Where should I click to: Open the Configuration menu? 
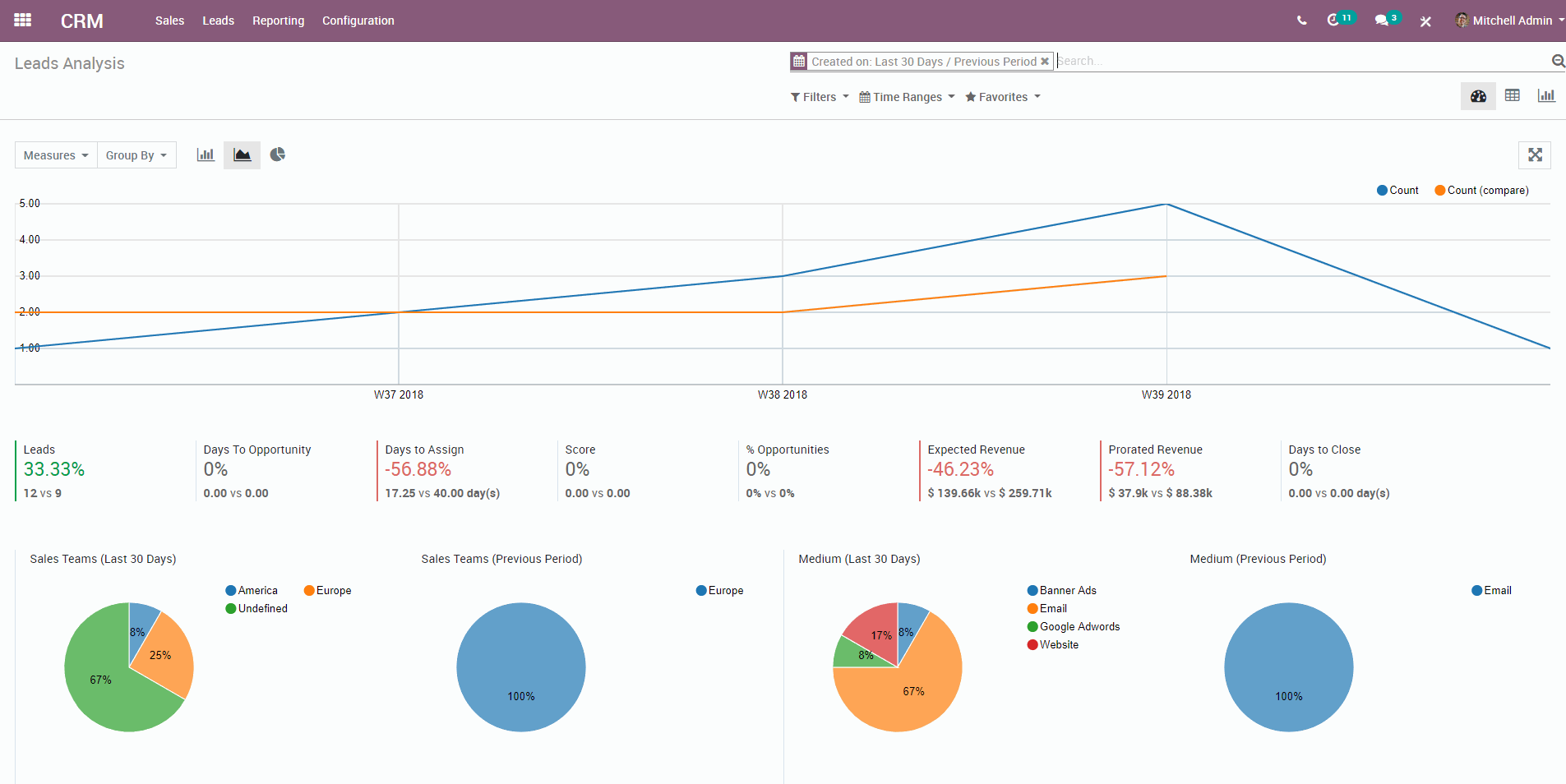358,21
